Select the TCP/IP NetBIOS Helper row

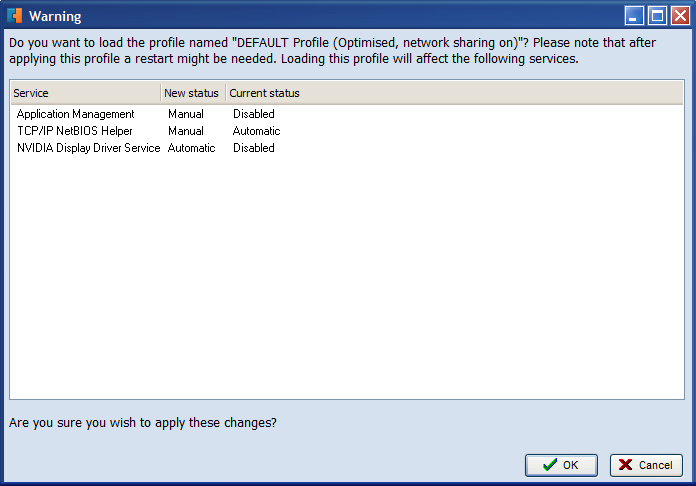[347, 131]
